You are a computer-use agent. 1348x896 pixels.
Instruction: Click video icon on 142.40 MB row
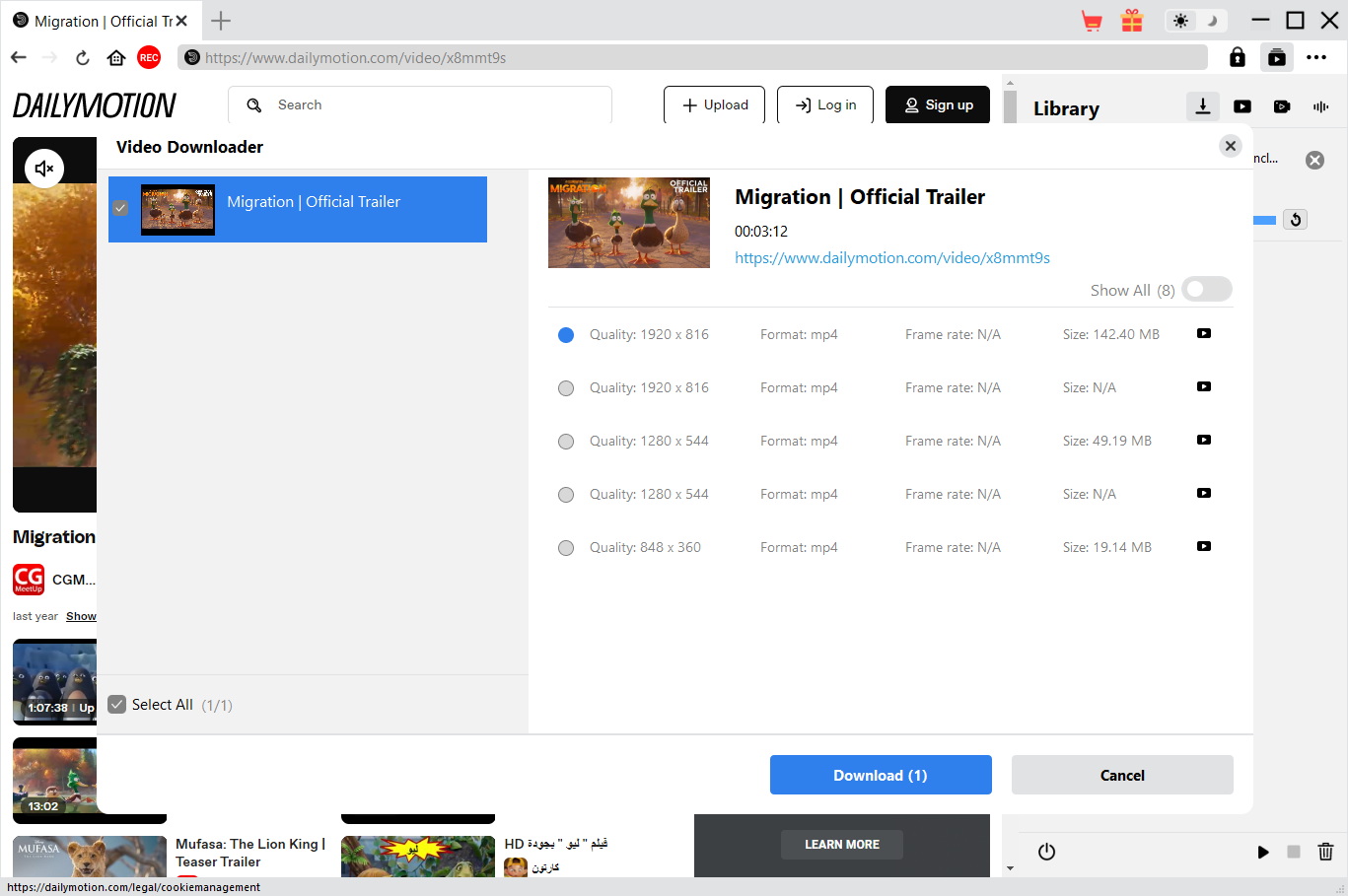pyautogui.click(x=1204, y=333)
